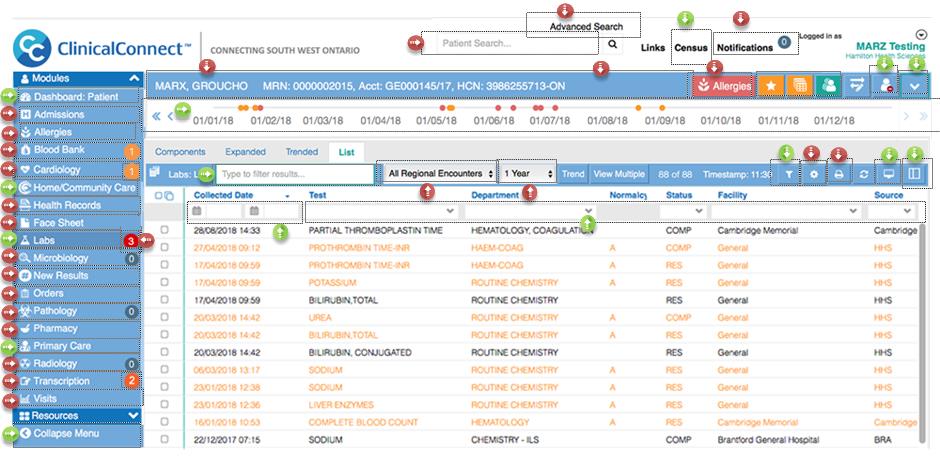
Task: Check the box for the LIVER ENZYMES row
Action: (165, 405)
